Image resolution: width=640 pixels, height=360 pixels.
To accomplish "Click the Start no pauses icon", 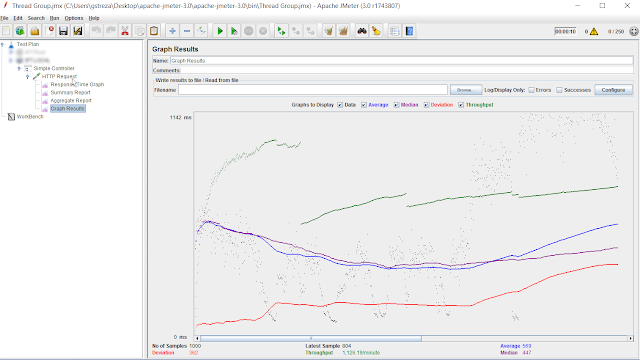I will point(234,31).
